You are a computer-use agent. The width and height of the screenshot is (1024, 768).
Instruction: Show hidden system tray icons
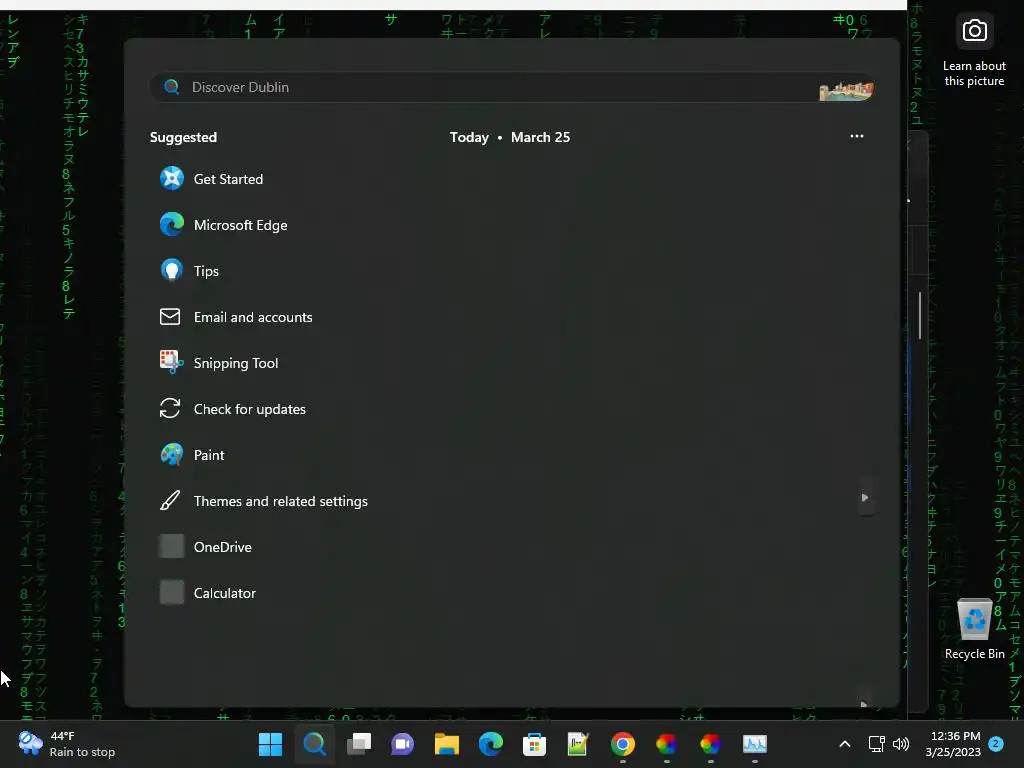coord(844,744)
